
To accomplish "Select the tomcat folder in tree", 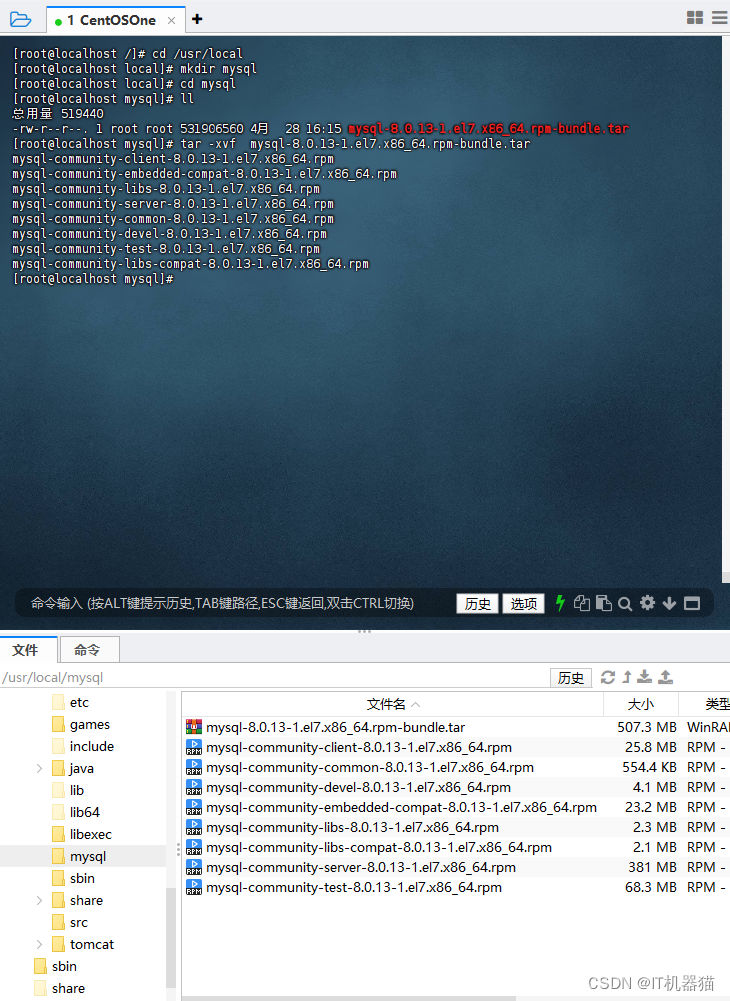I will [x=91, y=945].
